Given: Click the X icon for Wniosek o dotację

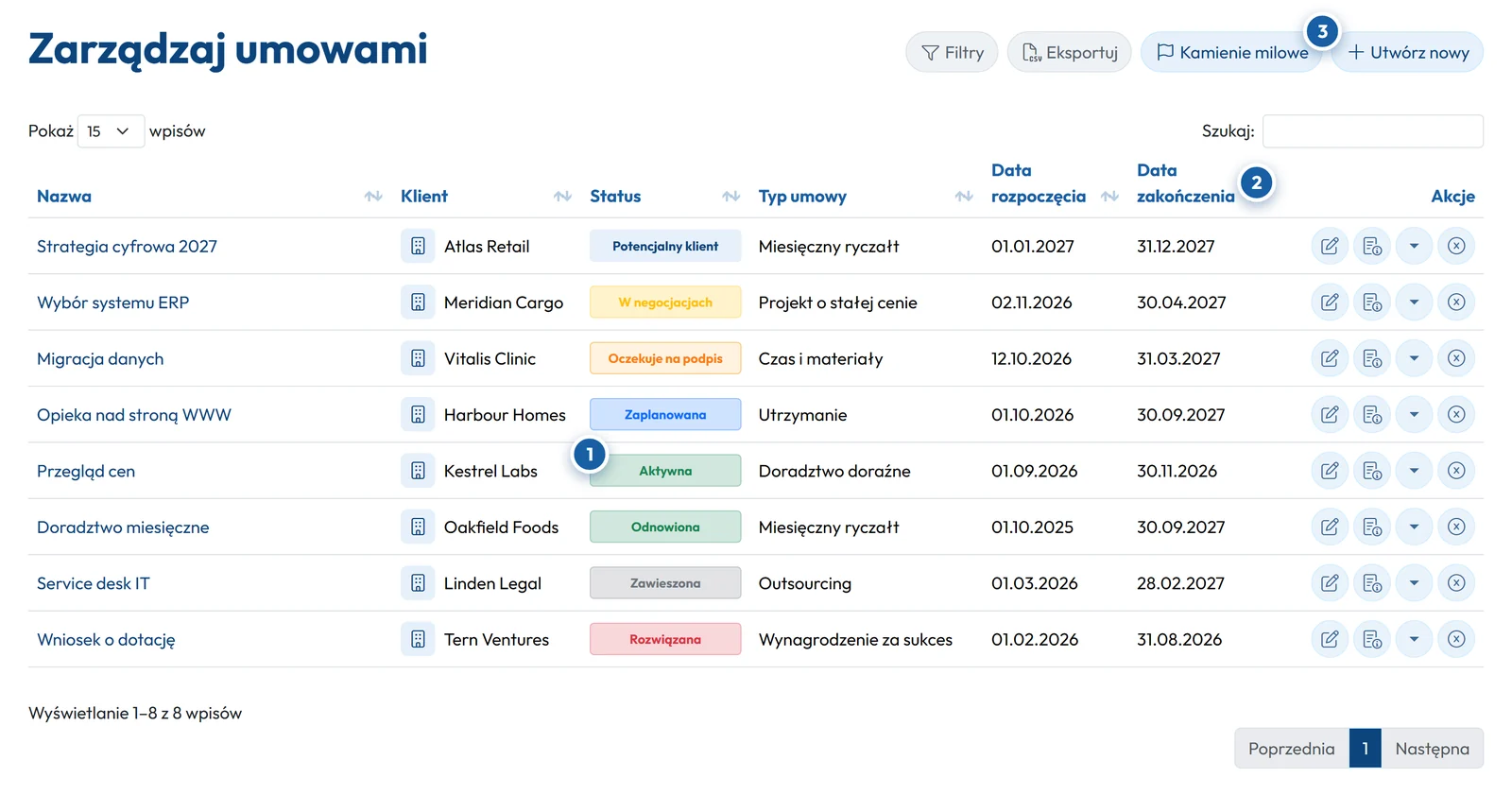Looking at the screenshot, I should tap(1456, 639).
